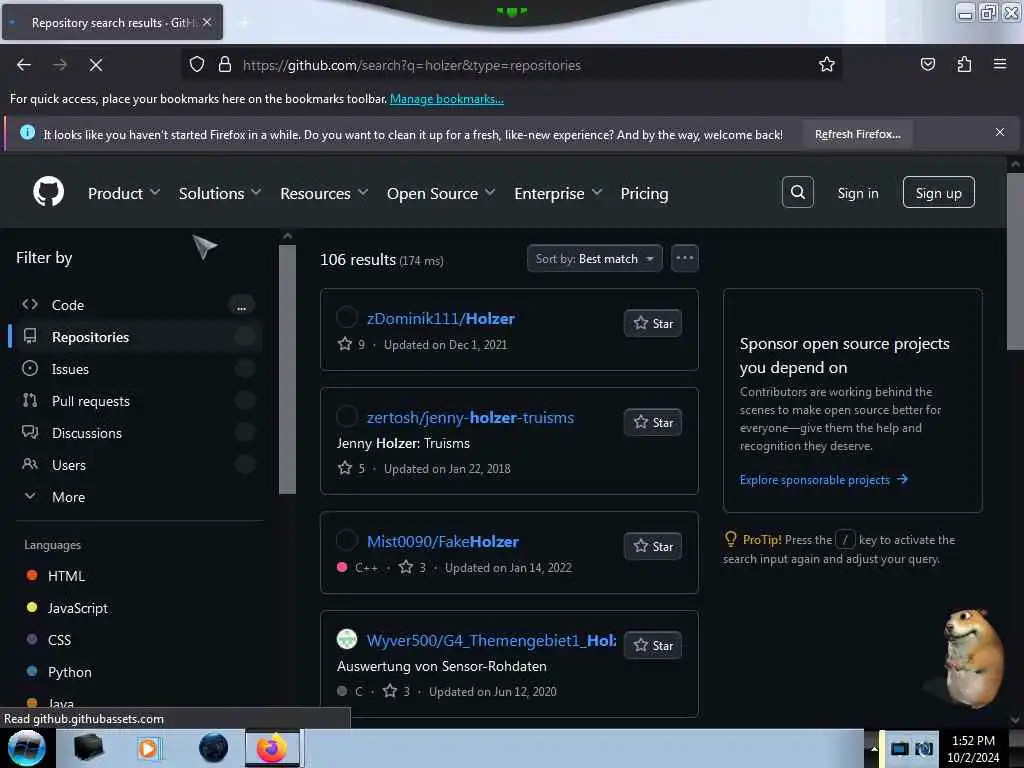Open a new browser tab with plus

coord(245,22)
